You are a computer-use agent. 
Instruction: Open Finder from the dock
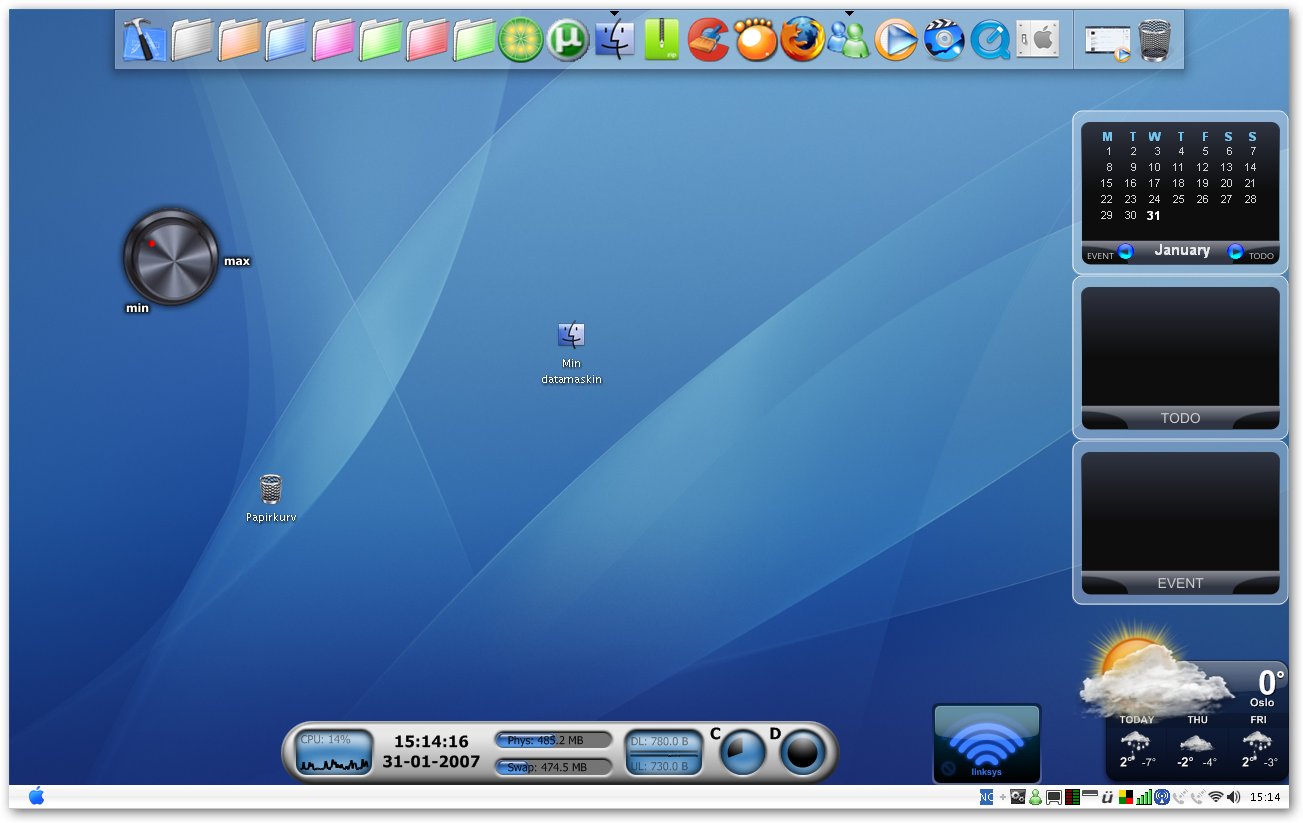coord(614,40)
